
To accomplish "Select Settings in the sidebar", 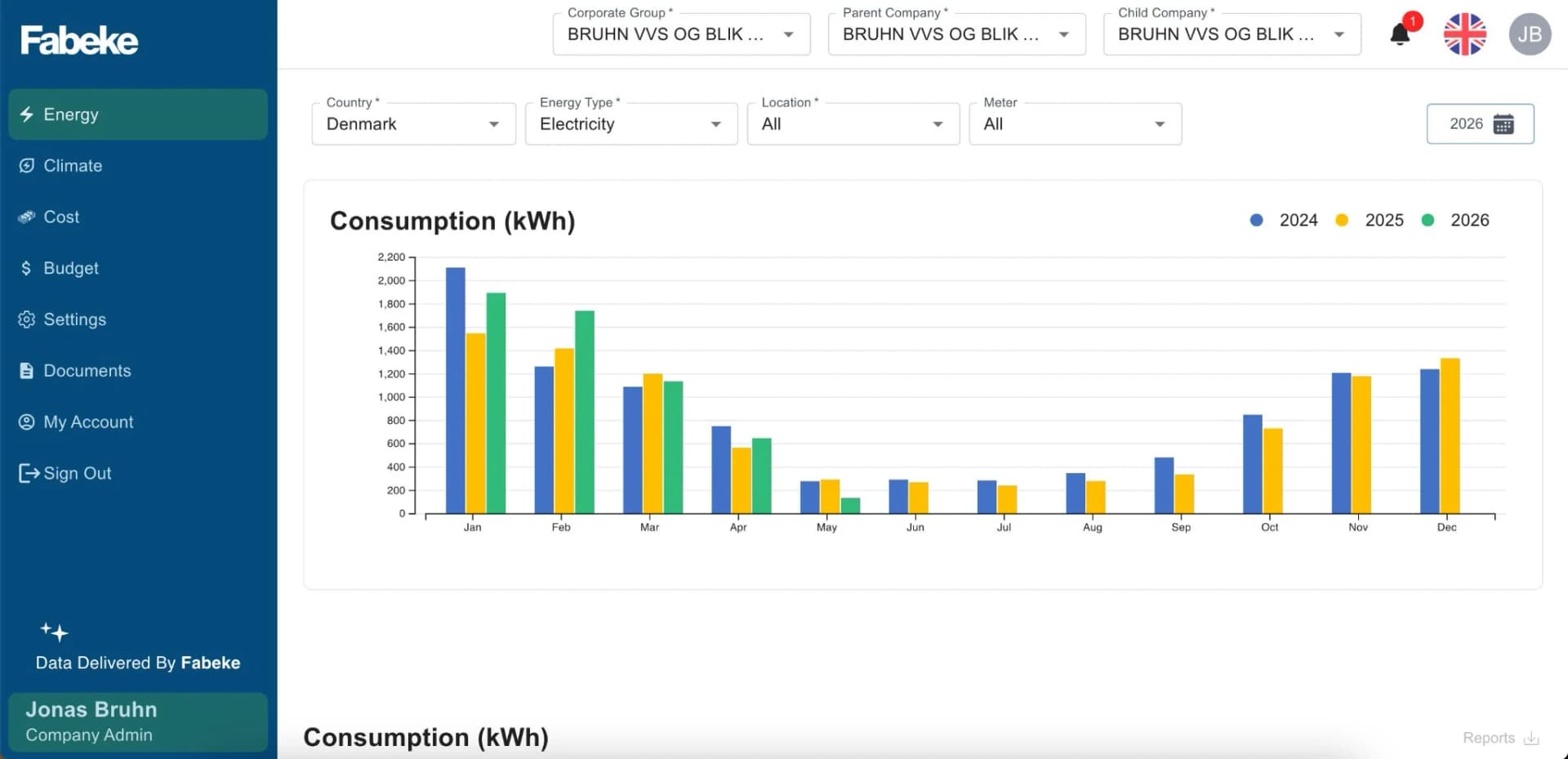I will click(x=138, y=319).
